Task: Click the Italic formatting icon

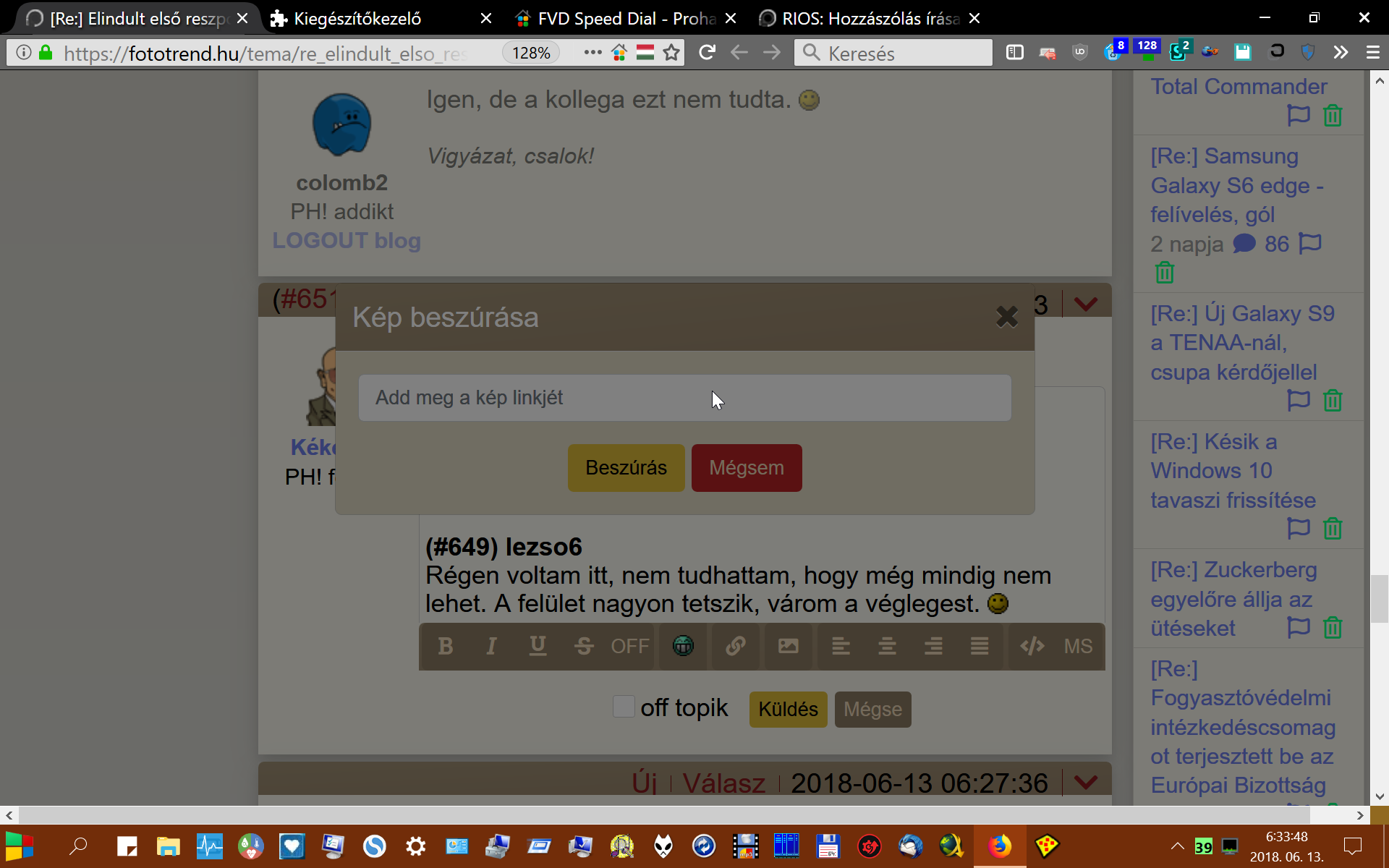Action: point(491,646)
